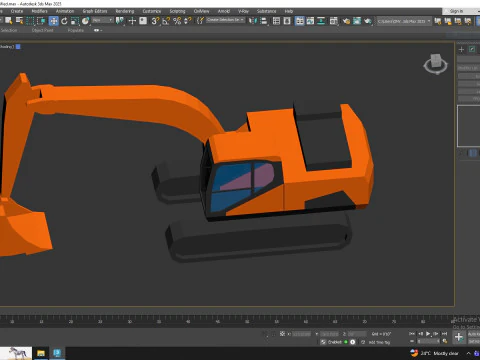The width and height of the screenshot is (480, 360).
Task: Open the Help menu
Action: (x=289, y=11)
